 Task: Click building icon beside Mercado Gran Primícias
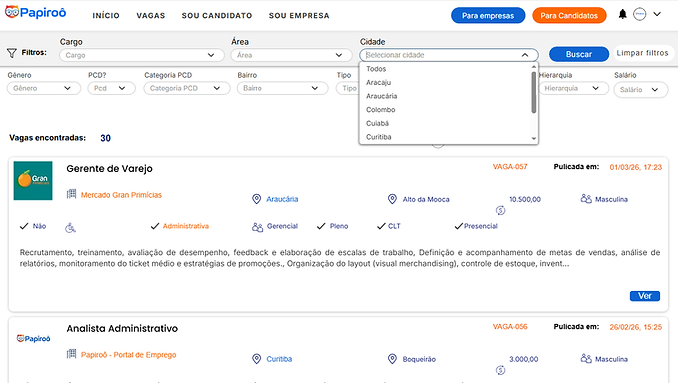click(x=71, y=194)
